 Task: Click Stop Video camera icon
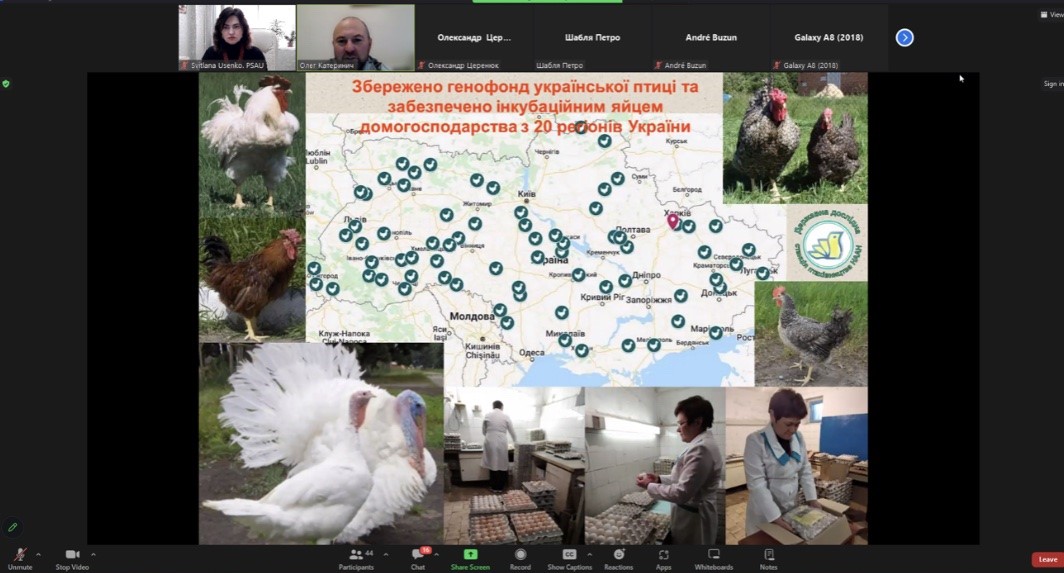[73, 555]
